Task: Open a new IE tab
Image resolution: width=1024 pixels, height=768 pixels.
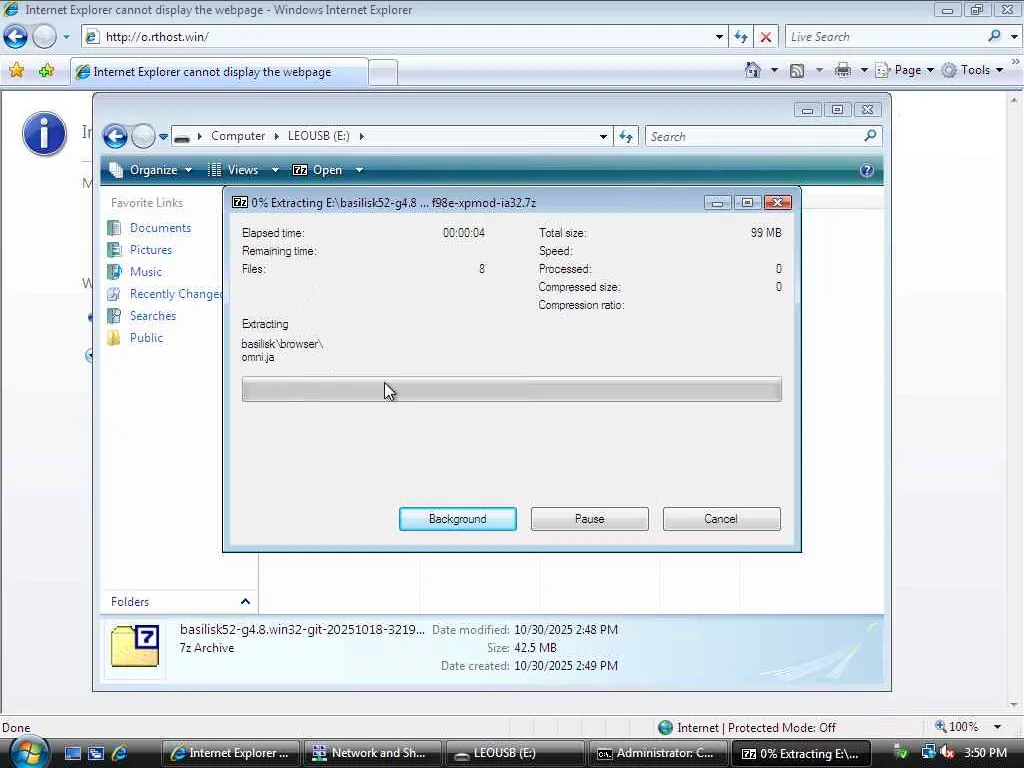Action: 383,72
